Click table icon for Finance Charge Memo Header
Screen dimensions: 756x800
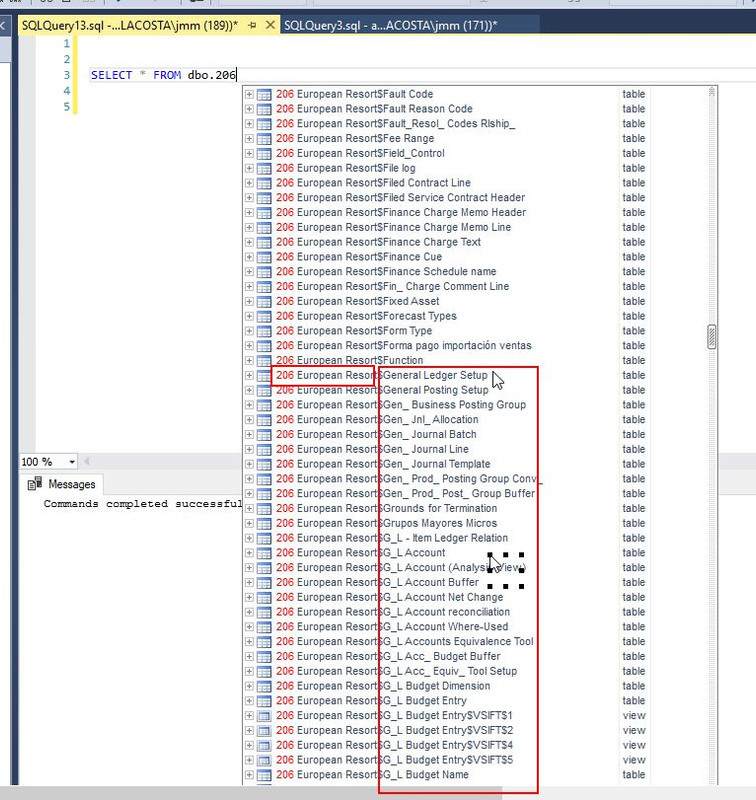(x=264, y=212)
